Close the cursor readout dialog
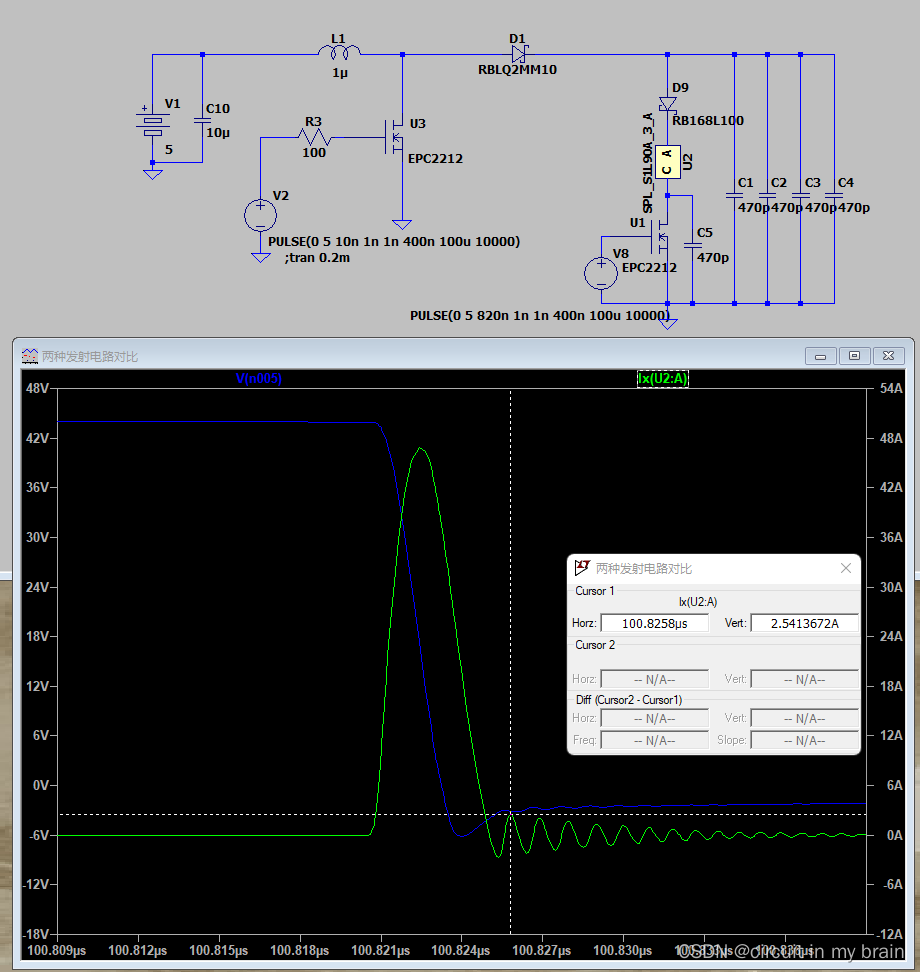This screenshot has width=920, height=972. (846, 568)
